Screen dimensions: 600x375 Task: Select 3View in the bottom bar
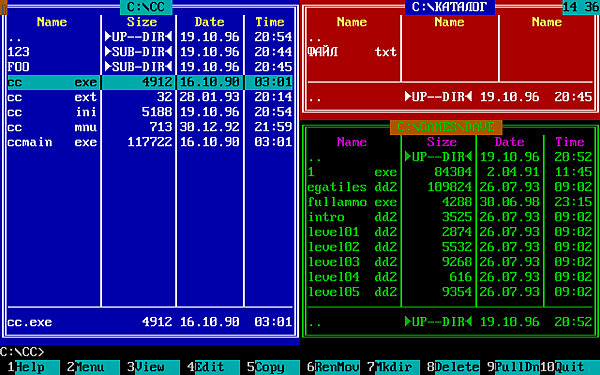point(150,367)
